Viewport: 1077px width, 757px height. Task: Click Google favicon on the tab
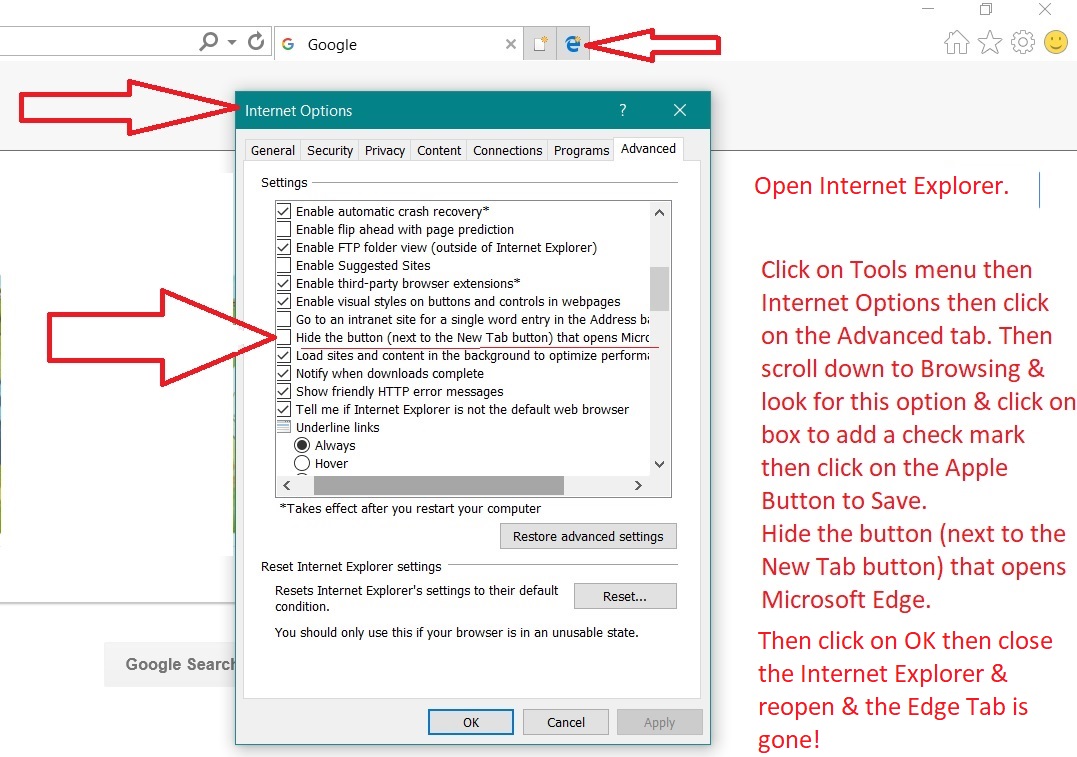pos(288,44)
